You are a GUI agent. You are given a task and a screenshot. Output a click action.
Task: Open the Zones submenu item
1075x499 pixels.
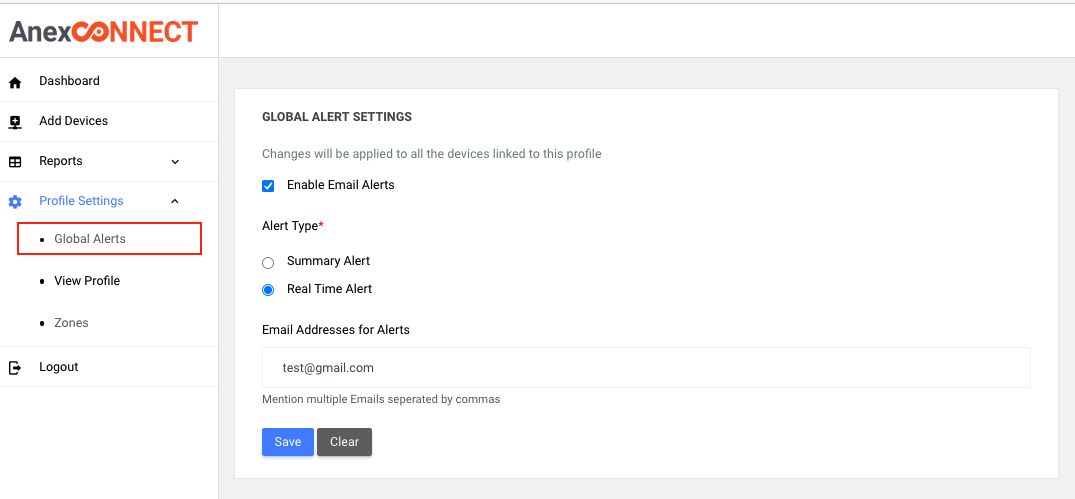pos(71,323)
